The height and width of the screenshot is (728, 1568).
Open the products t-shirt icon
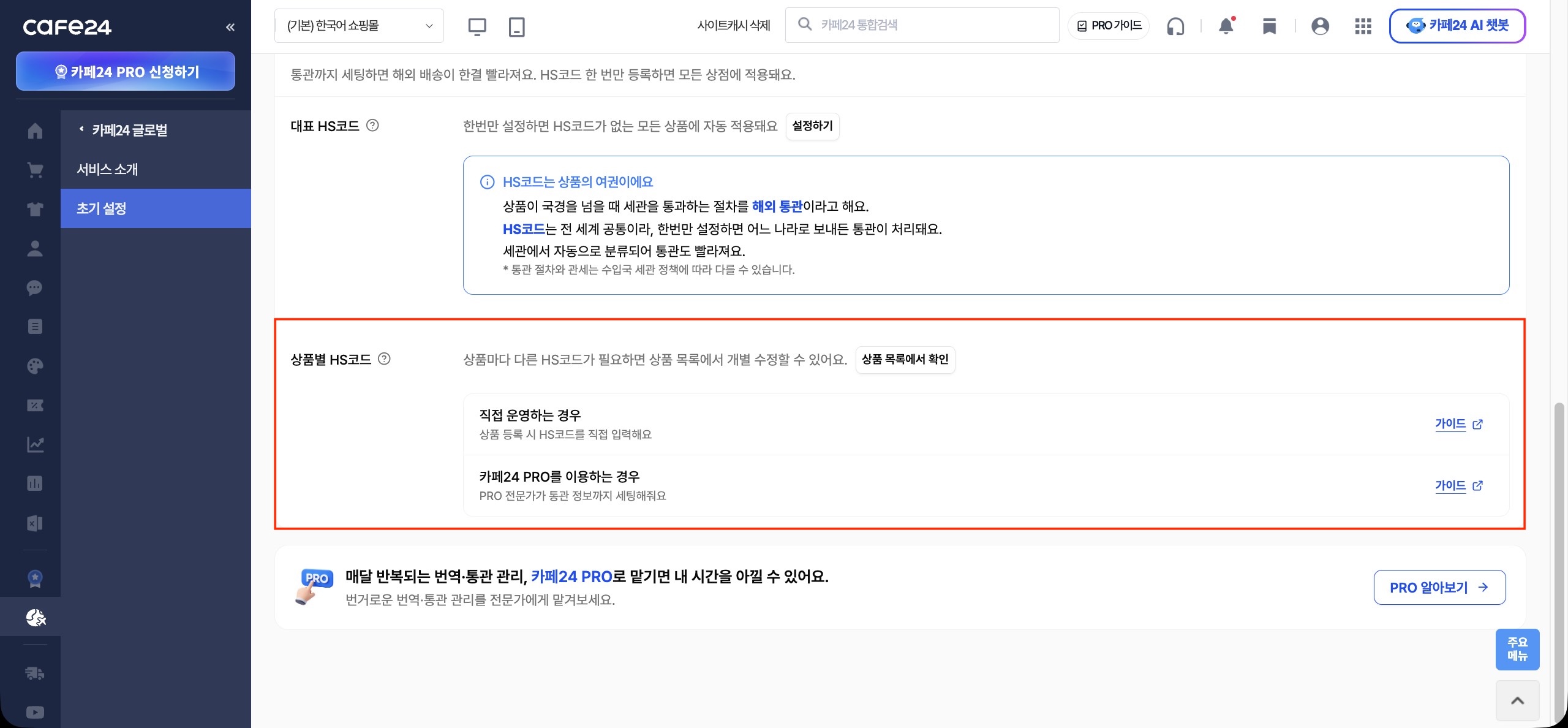(x=35, y=209)
